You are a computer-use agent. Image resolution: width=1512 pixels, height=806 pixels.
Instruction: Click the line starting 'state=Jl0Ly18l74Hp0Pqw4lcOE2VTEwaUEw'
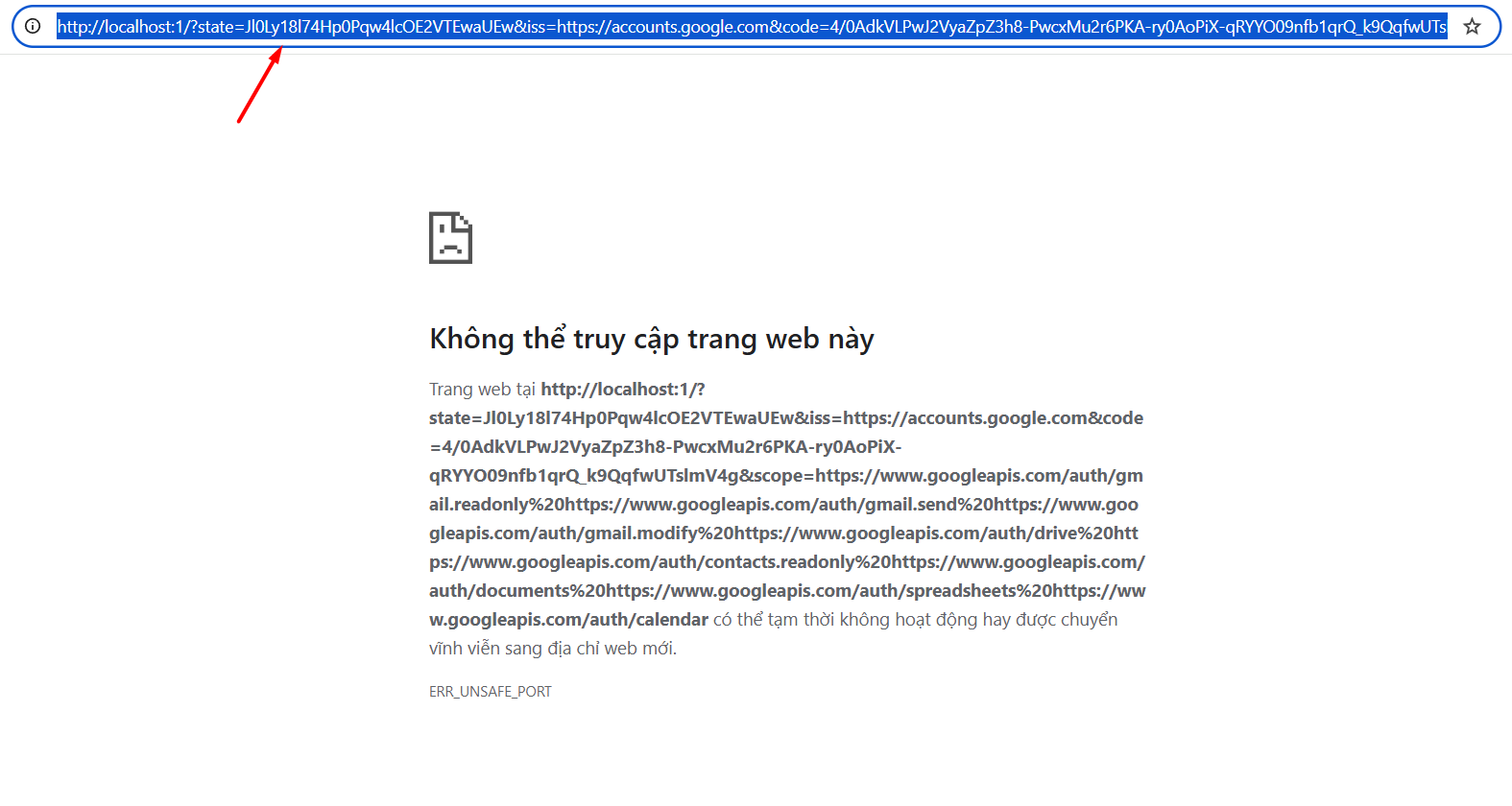point(786,418)
